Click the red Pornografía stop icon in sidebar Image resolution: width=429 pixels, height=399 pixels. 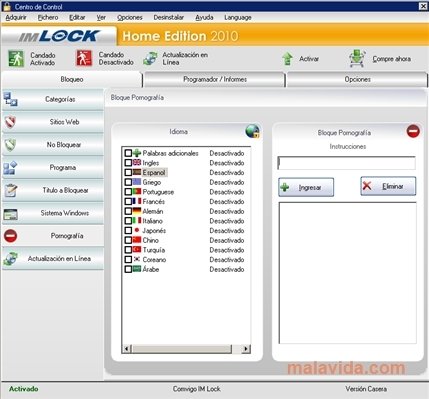pos(10,236)
